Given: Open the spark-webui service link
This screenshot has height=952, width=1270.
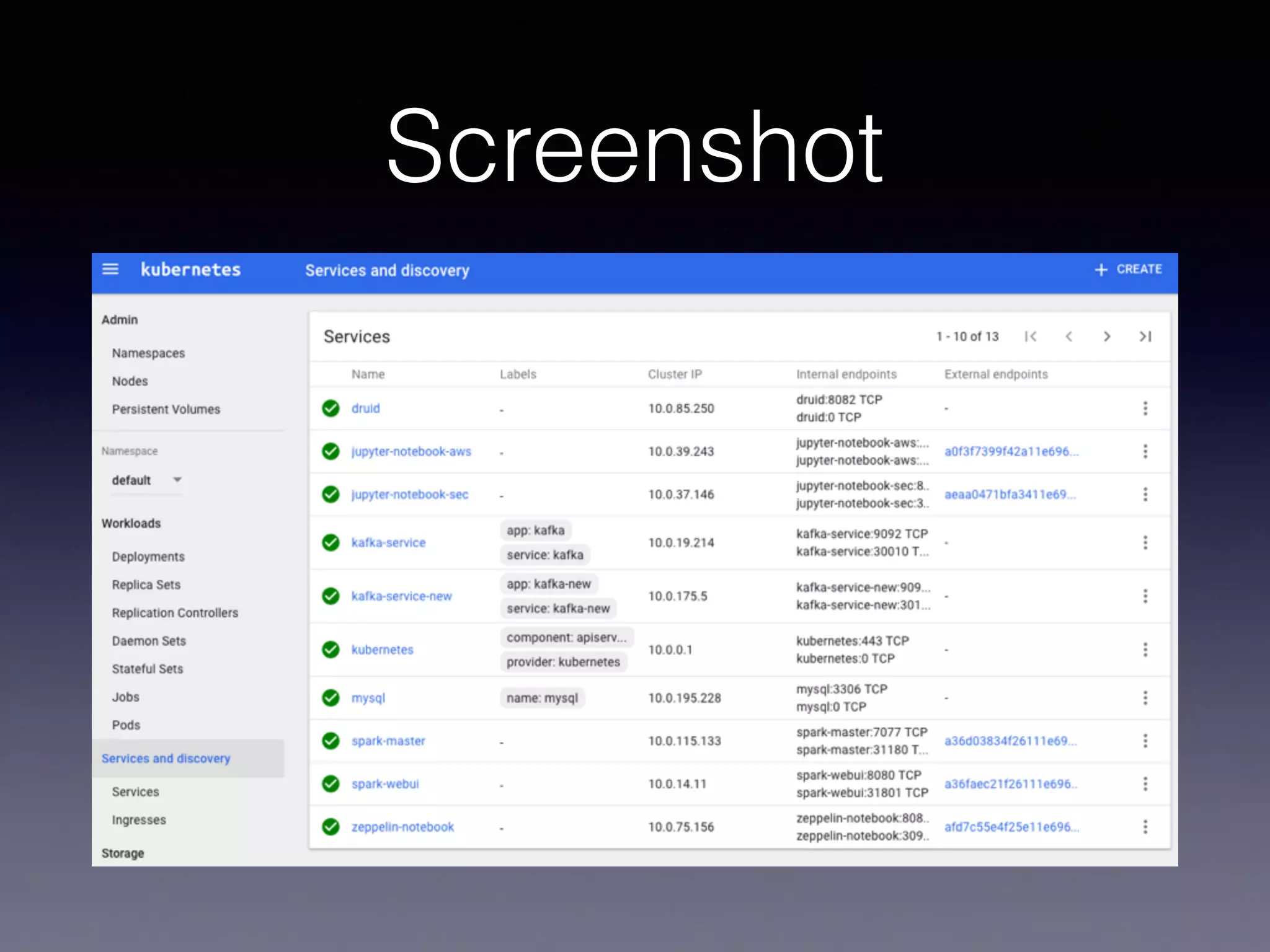Looking at the screenshot, I should coord(385,784).
